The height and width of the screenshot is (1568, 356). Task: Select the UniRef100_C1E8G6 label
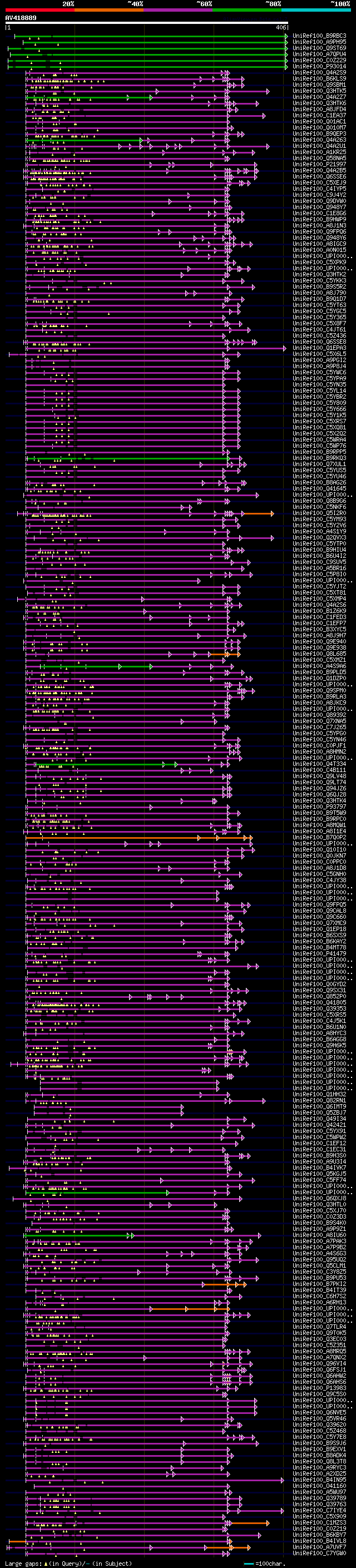click(x=319, y=213)
